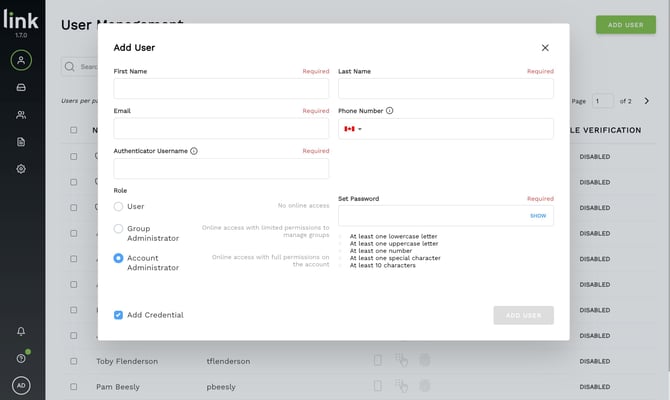The image size is (670, 400).
Task: Select the Group Administrator role
Action: [x=118, y=229]
